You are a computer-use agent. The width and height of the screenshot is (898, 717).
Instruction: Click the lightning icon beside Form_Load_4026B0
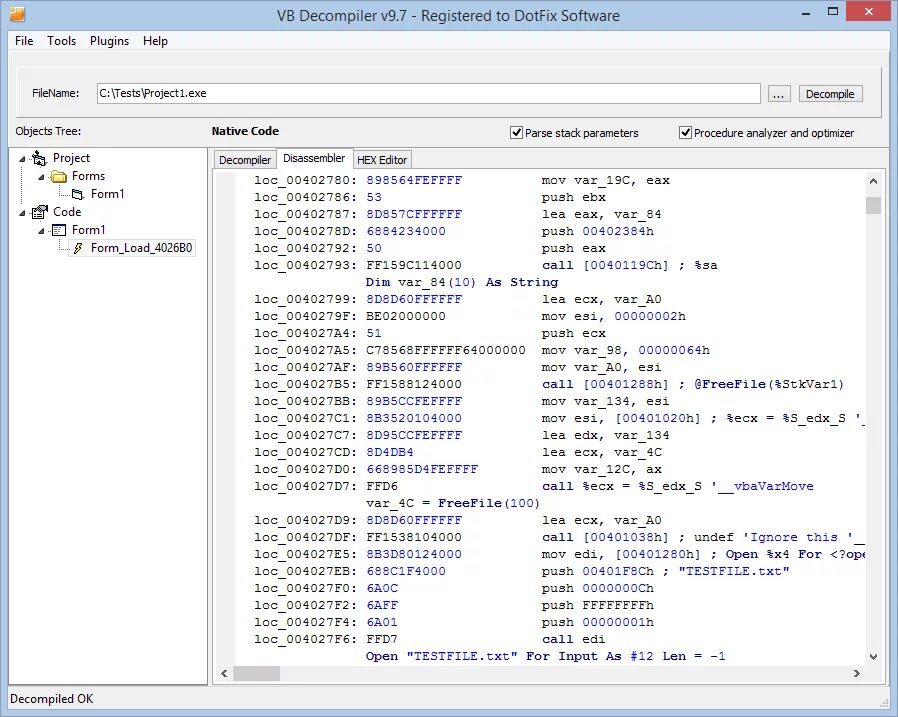pos(78,248)
